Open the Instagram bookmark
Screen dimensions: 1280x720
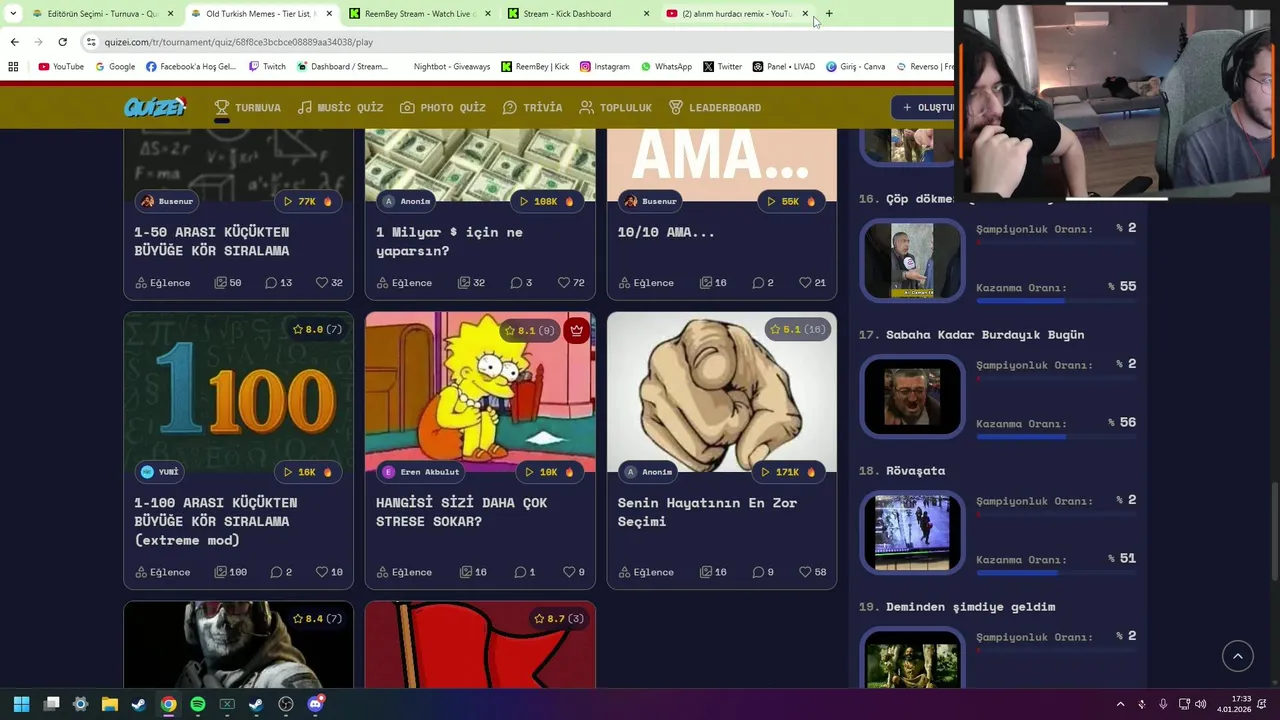604,67
